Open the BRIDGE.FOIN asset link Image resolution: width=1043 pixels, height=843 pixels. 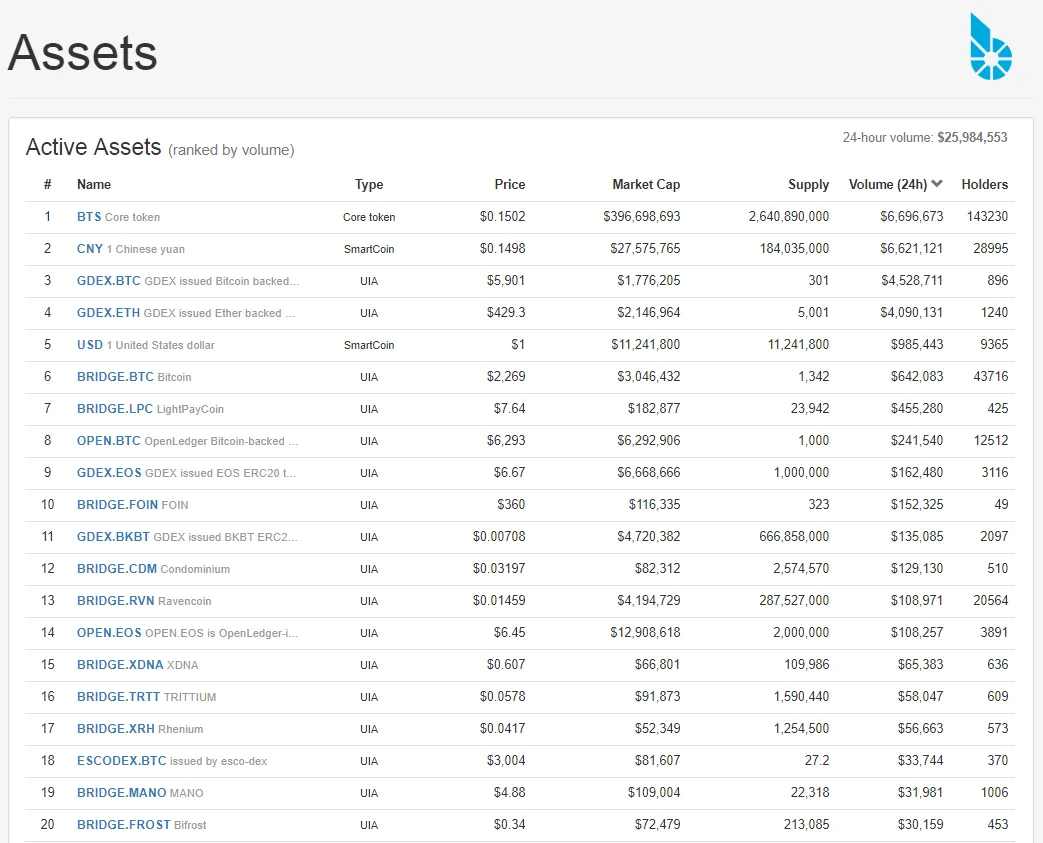pos(117,504)
